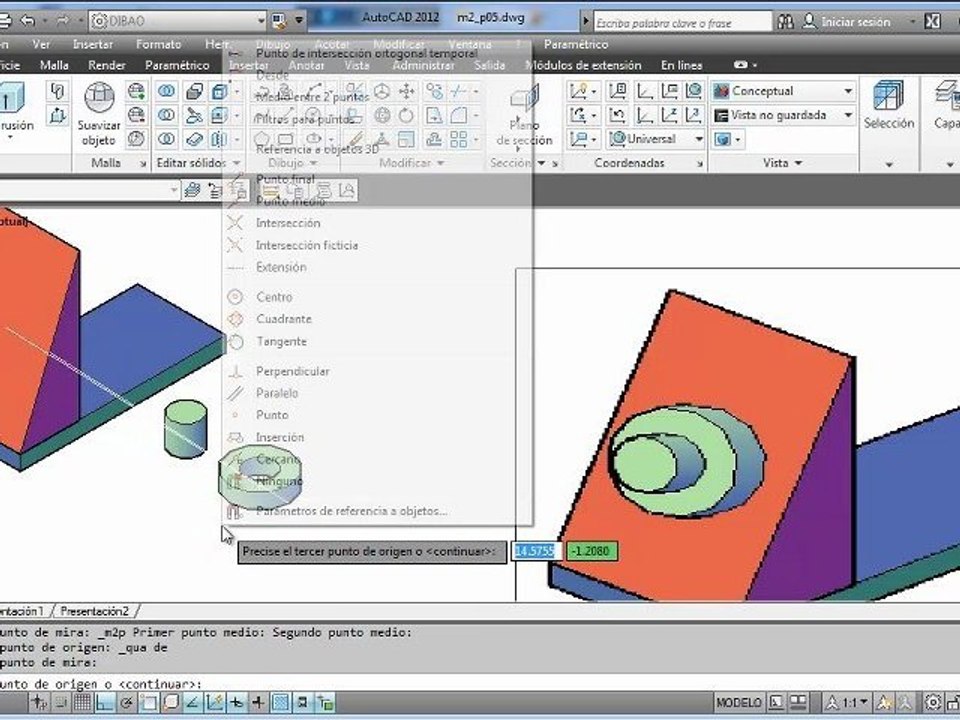Select Cuadrante object snap option
The image size is (960, 720).
(x=284, y=319)
